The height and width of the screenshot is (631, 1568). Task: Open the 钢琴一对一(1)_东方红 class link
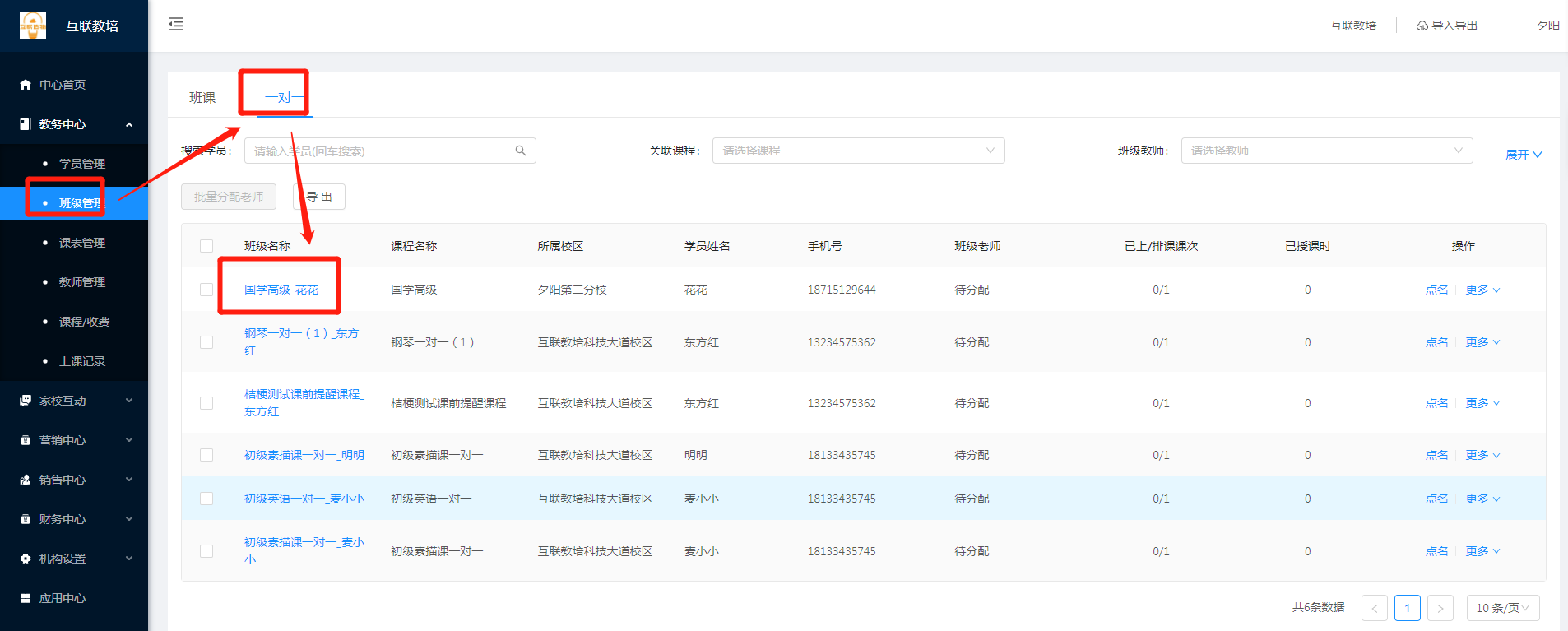[x=302, y=342]
